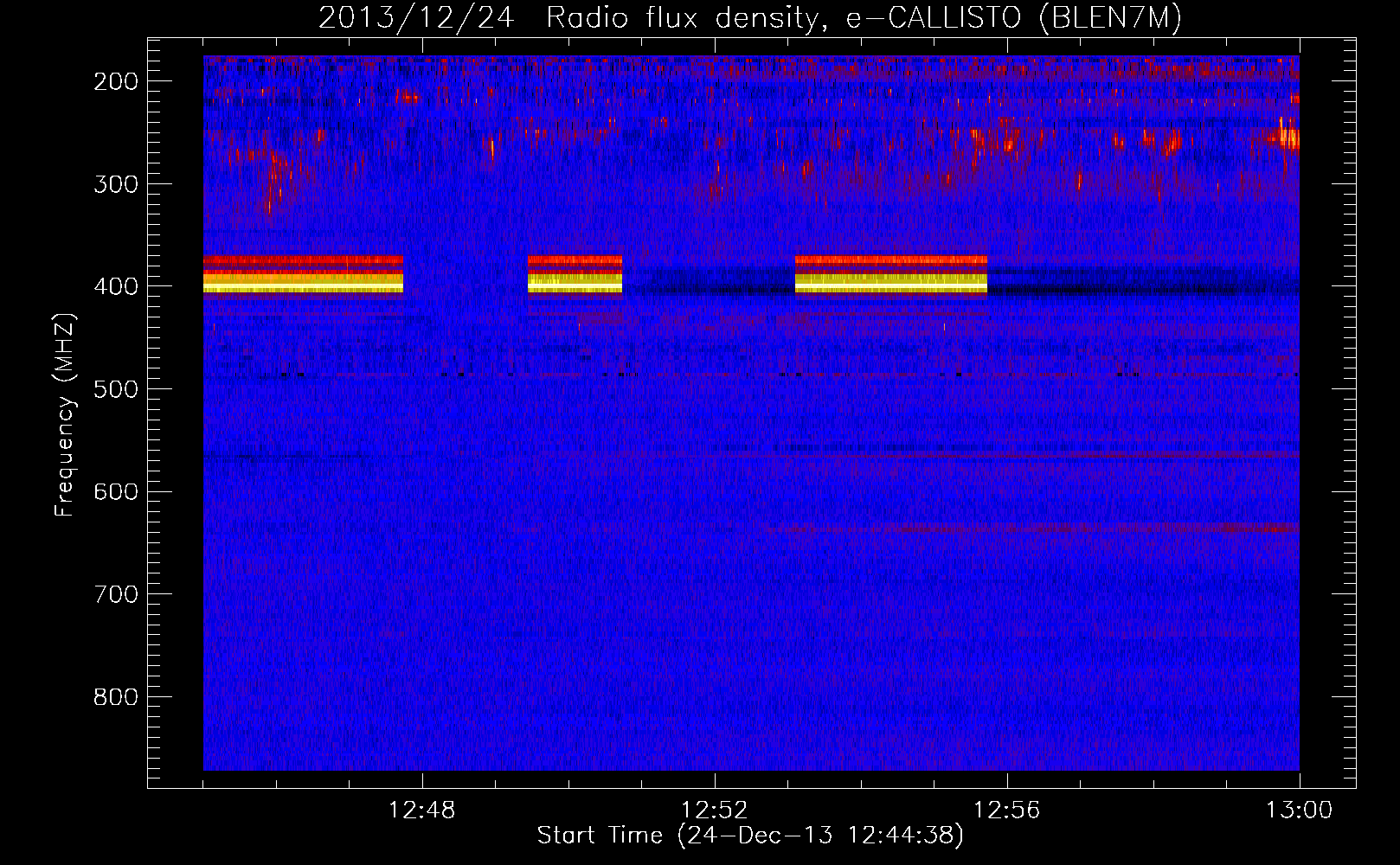Click the 200 frequency tick label
1400x865 pixels.
pos(116,81)
